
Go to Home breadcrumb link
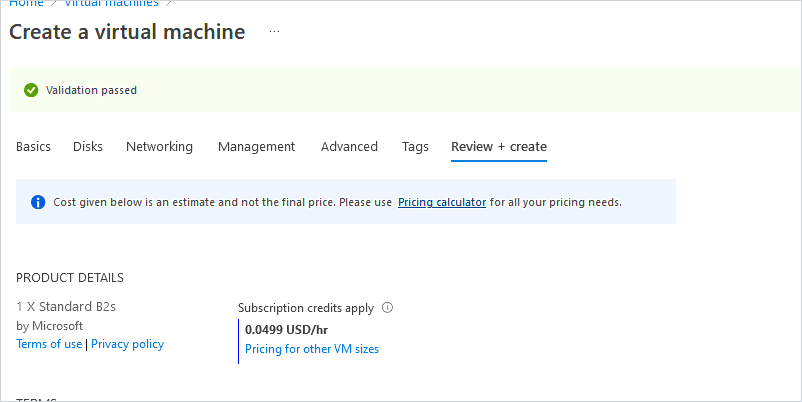(x=27, y=4)
